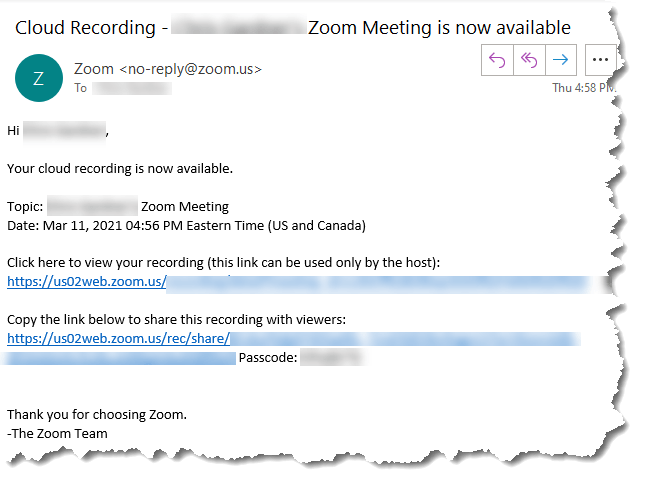Viewport: 647px width, 486px height.
Task: Click the teal Z sender avatar
Action: pos(38,78)
